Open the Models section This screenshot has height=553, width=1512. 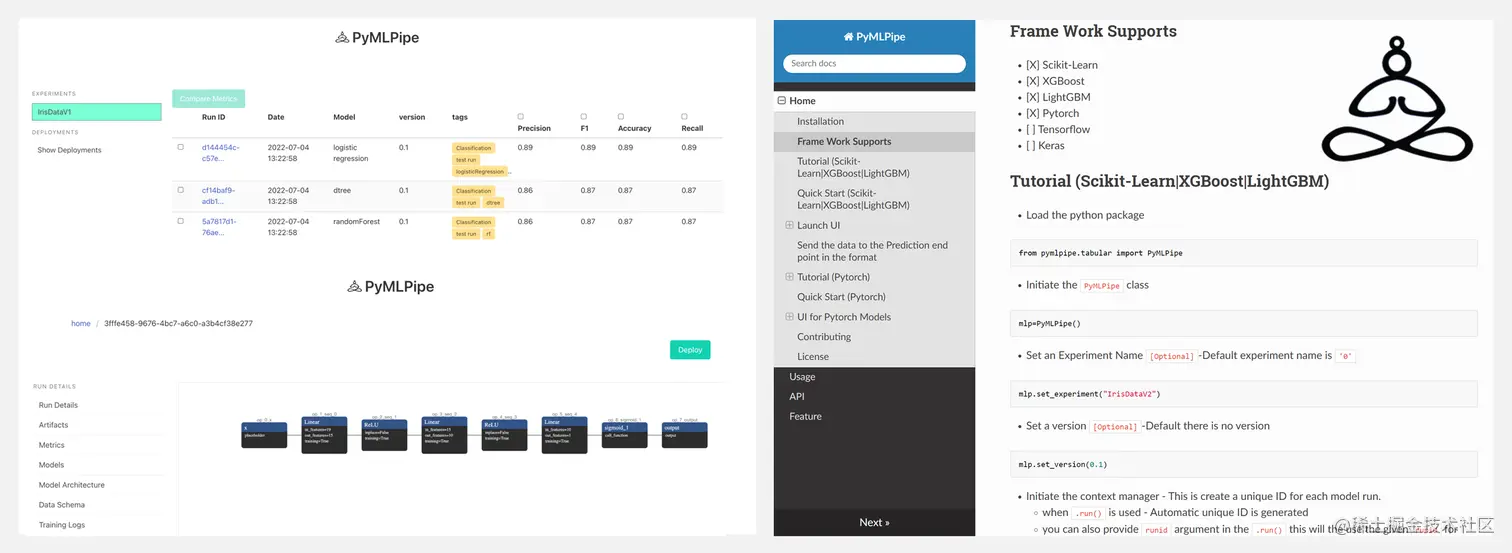click(51, 465)
